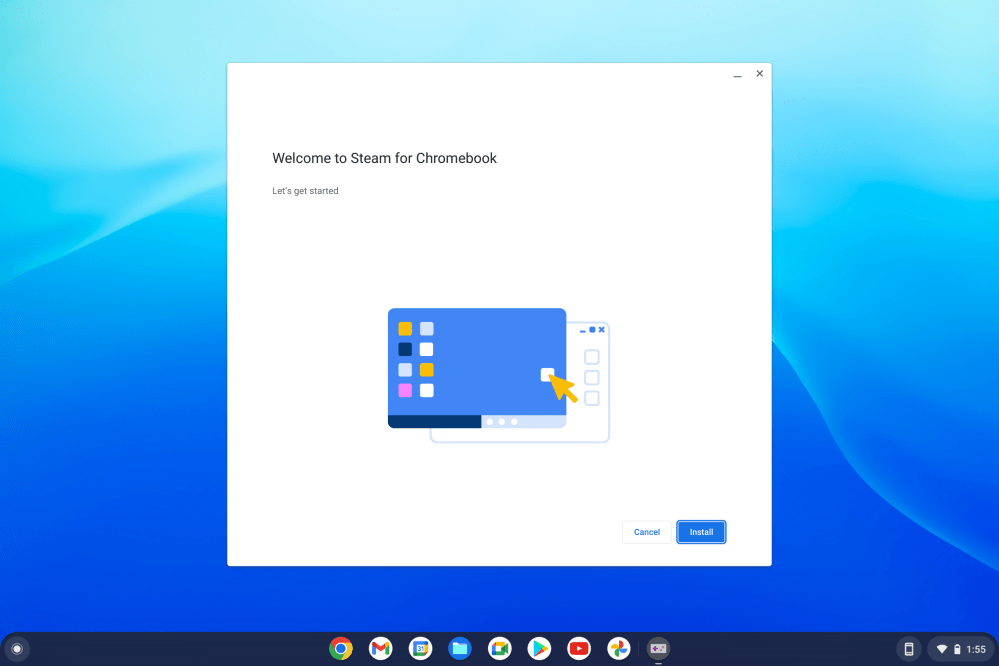Viewport: 999px width, 666px height.
Task: Open the launcher circle button
Action: click(x=17, y=649)
